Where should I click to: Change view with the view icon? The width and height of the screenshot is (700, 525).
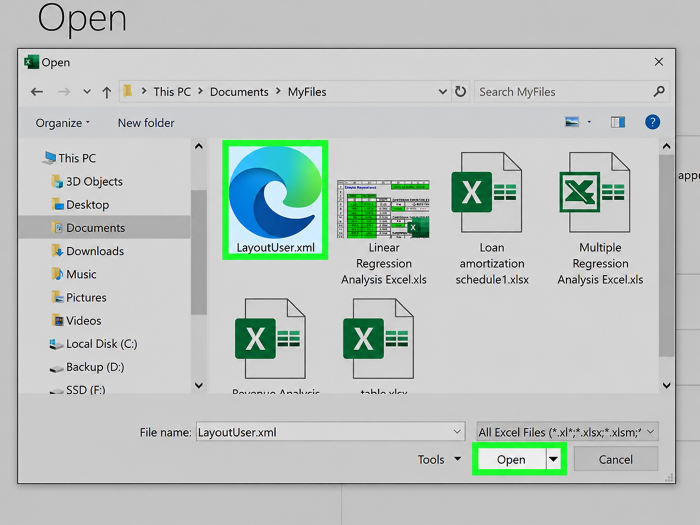pyautogui.click(x=572, y=121)
